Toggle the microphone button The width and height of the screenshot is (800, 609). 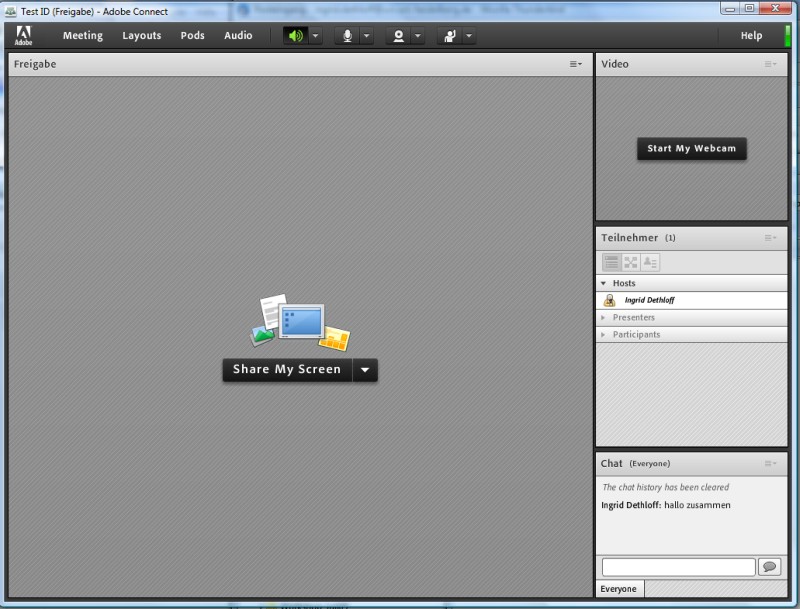tap(347, 36)
